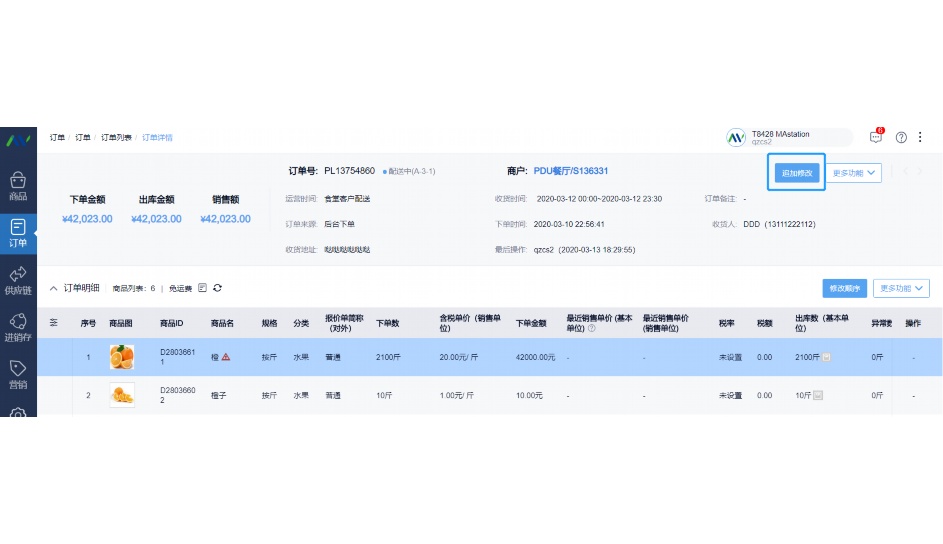Click the warning triangle beside product 橙
Screen dimensions: 943x544
(x=226, y=357)
